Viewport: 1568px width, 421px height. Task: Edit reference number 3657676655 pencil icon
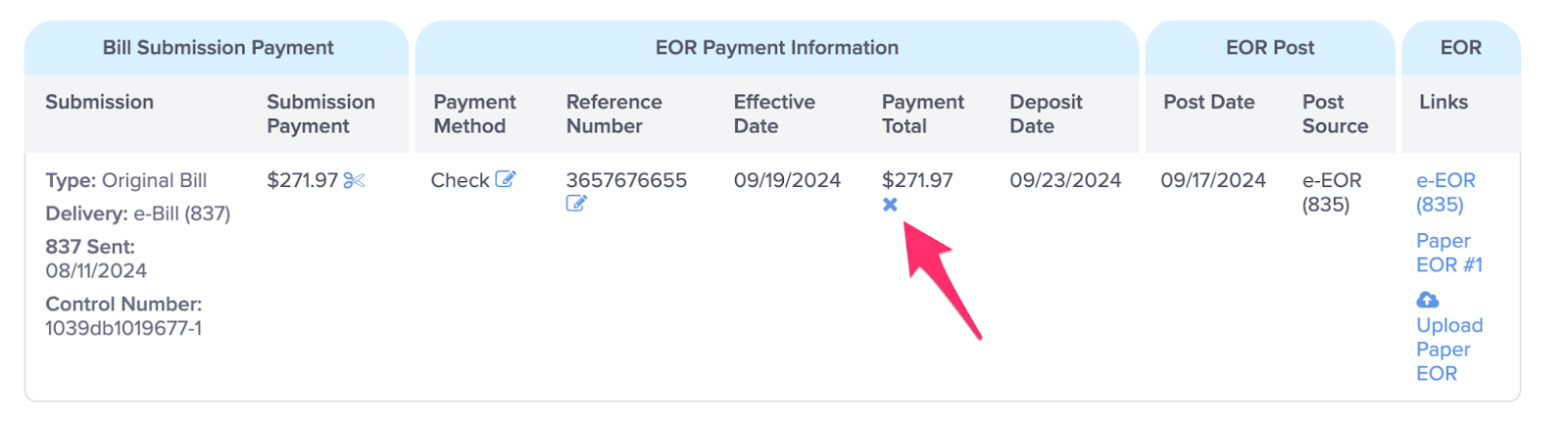576,204
